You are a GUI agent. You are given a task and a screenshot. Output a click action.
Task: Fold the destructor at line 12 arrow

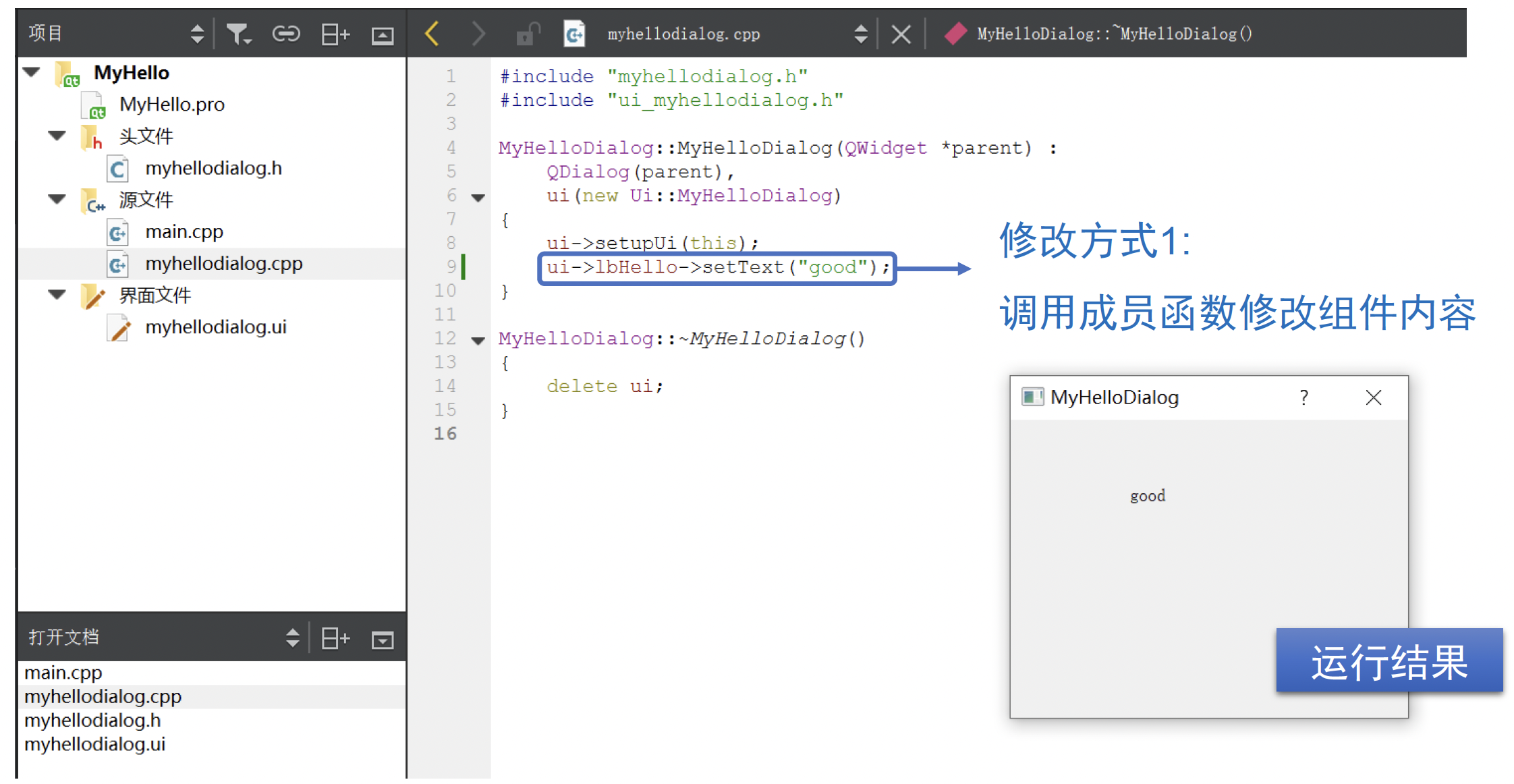[478, 341]
